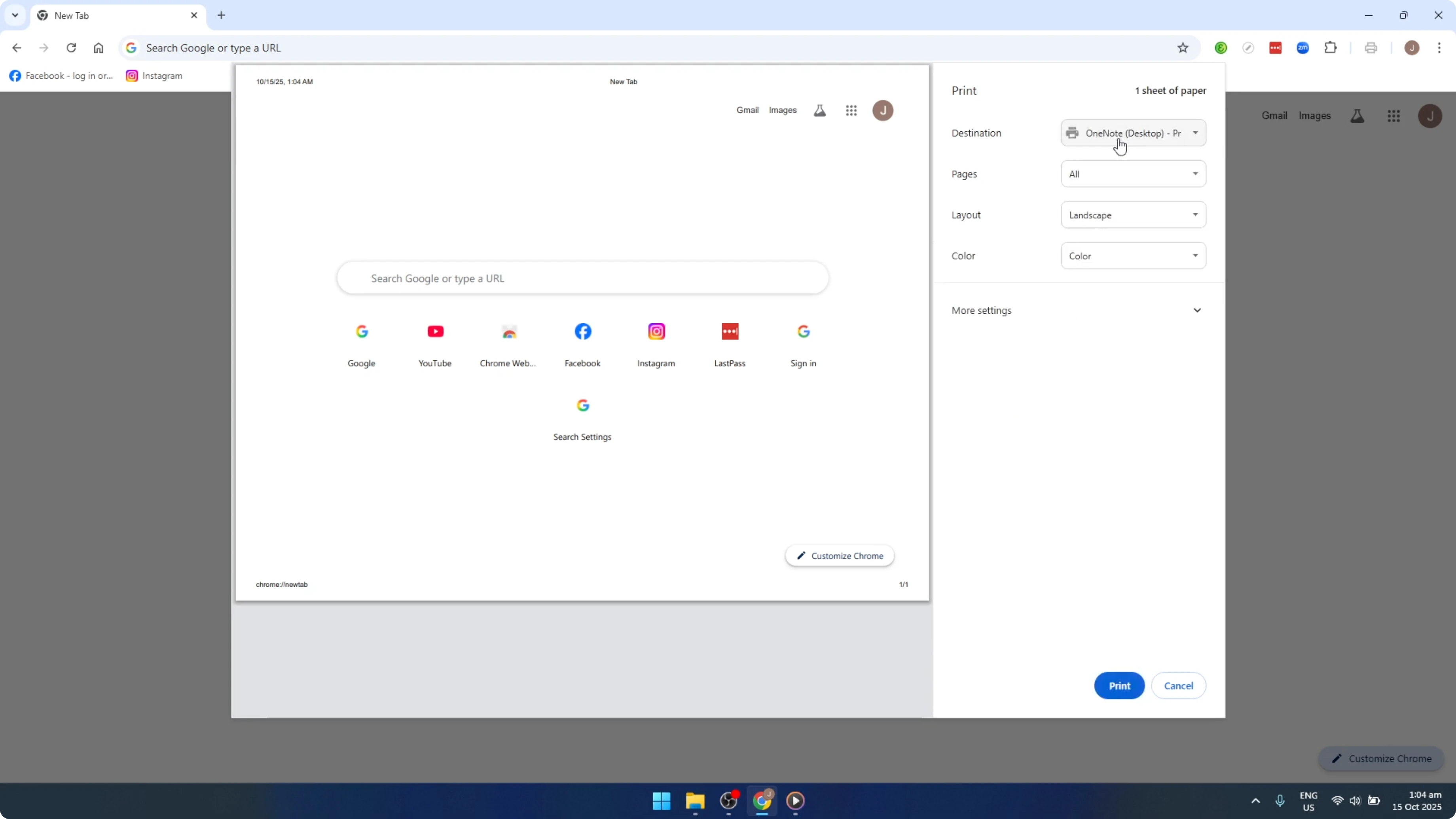Viewport: 1456px width, 819px height.
Task: Click Customize Chrome button at page bottom
Action: [1381, 758]
